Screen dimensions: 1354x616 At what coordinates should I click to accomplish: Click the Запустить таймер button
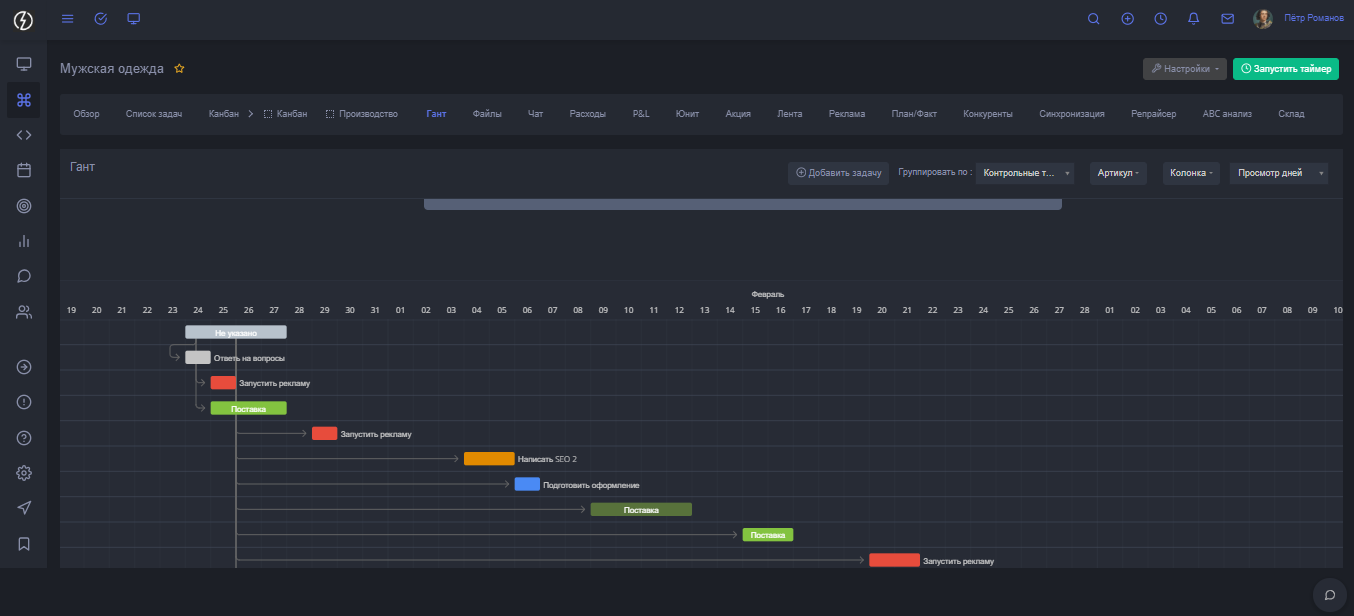point(1286,69)
